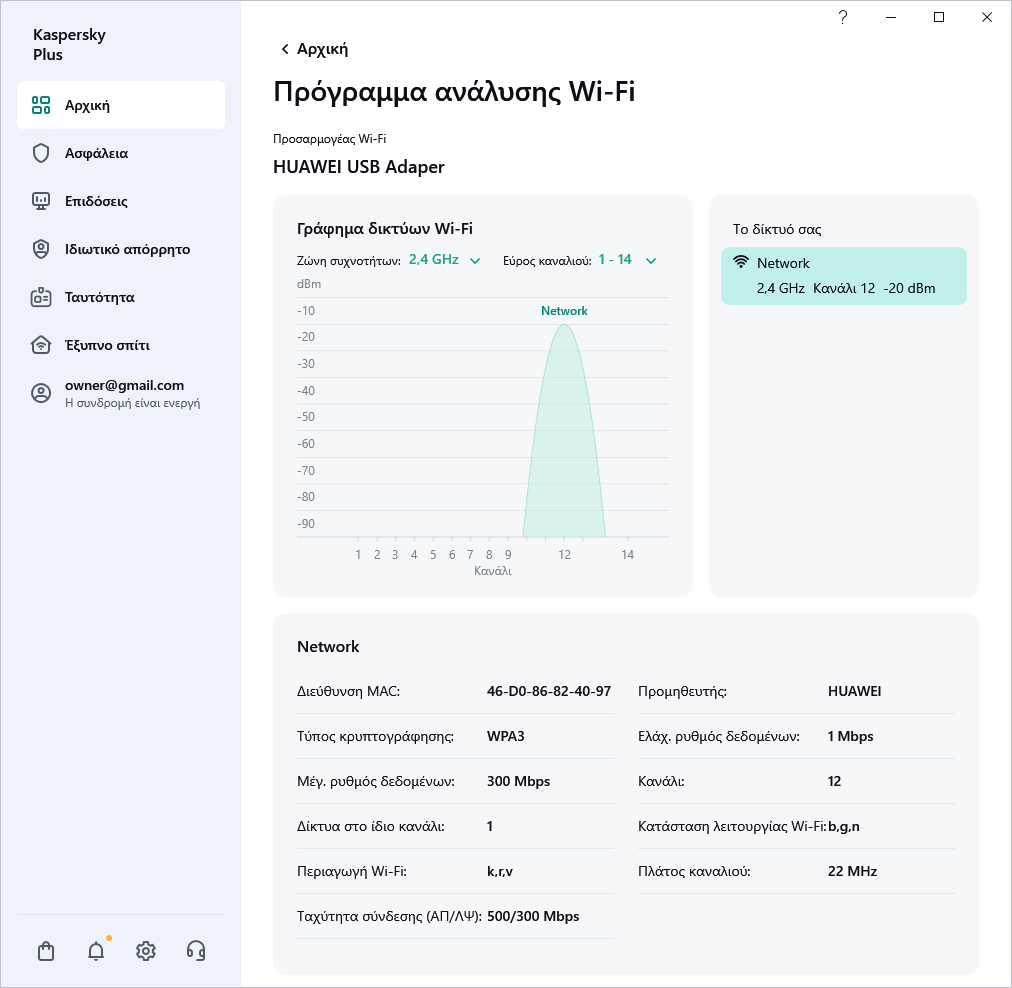Click the user account avatar icon
The width and height of the screenshot is (1012, 988).
pyautogui.click(x=41, y=393)
